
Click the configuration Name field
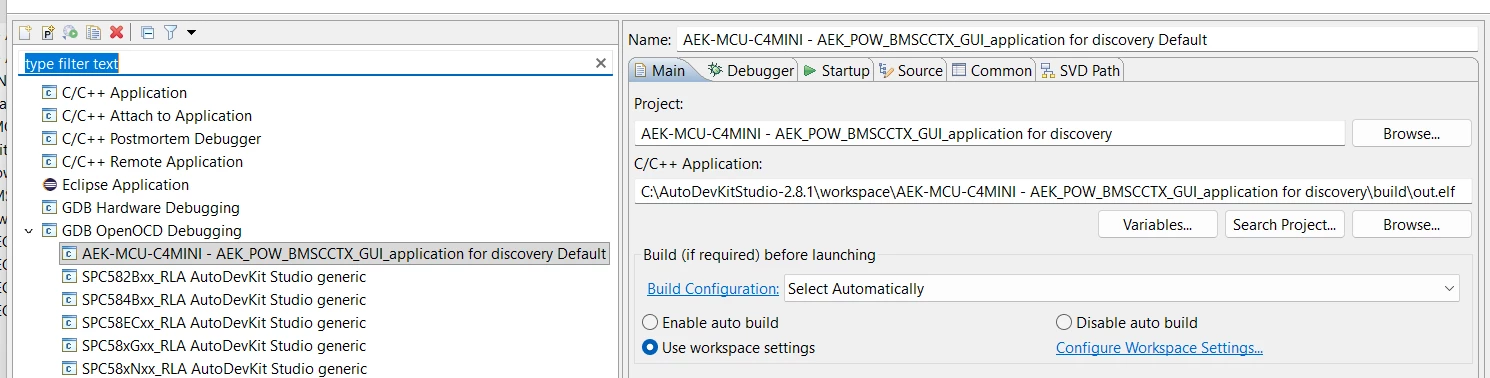tap(1077, 40)
